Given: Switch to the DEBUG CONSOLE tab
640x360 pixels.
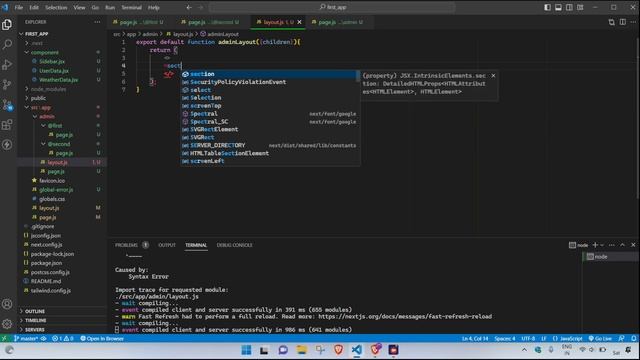Looking at the screenshot, I should (234, 245).
